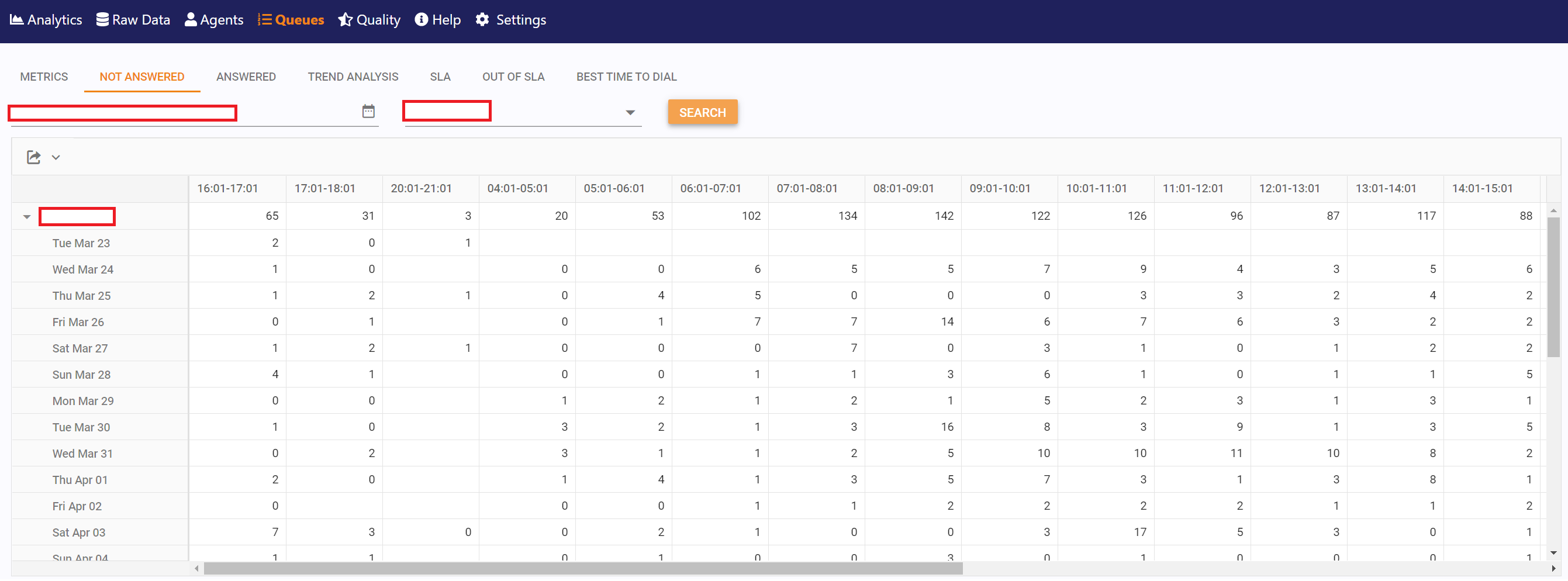Select the Out of SLA tab
The width and height of the screenshot is (1568, 581).
[x=513, y=77]
